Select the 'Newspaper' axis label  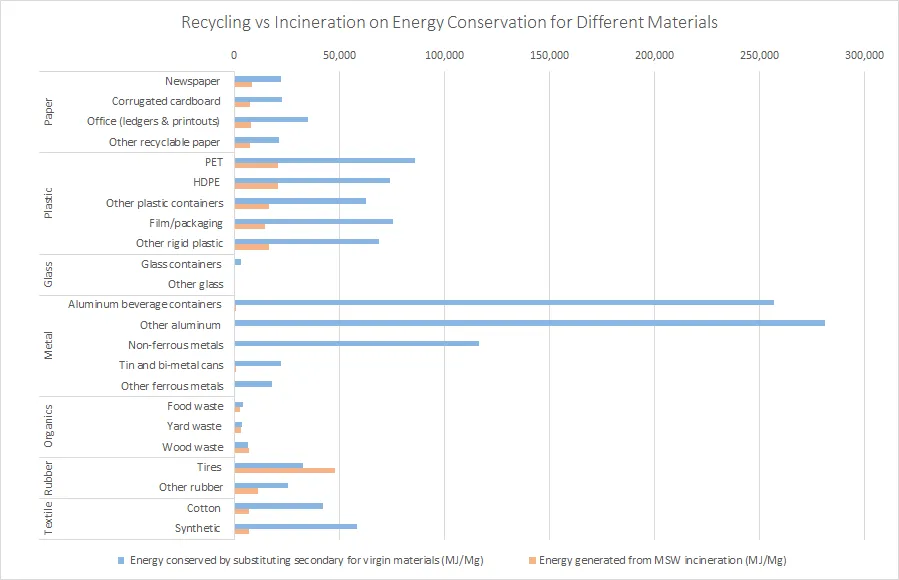[x=193, y=81]
